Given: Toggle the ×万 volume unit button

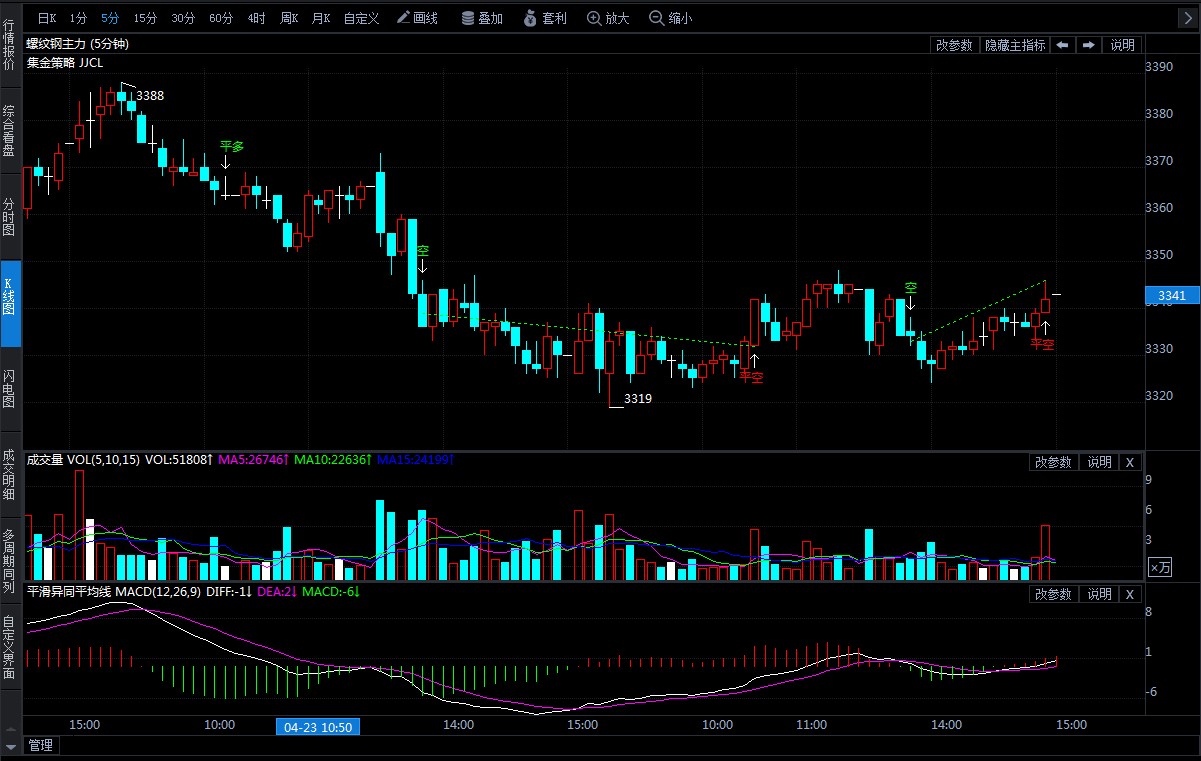Looking at the screenshot, I should 1160,567.
